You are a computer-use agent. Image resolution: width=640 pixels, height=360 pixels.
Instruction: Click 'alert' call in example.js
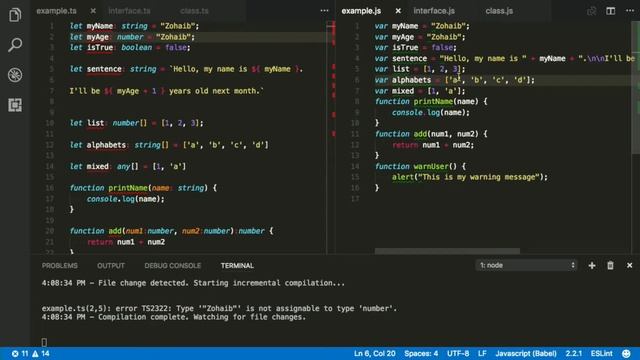(402, 177)
